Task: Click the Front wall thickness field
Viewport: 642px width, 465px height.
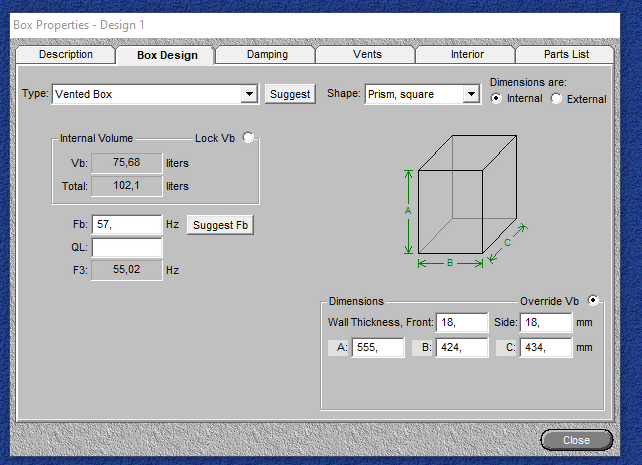Action: point(462,323)
